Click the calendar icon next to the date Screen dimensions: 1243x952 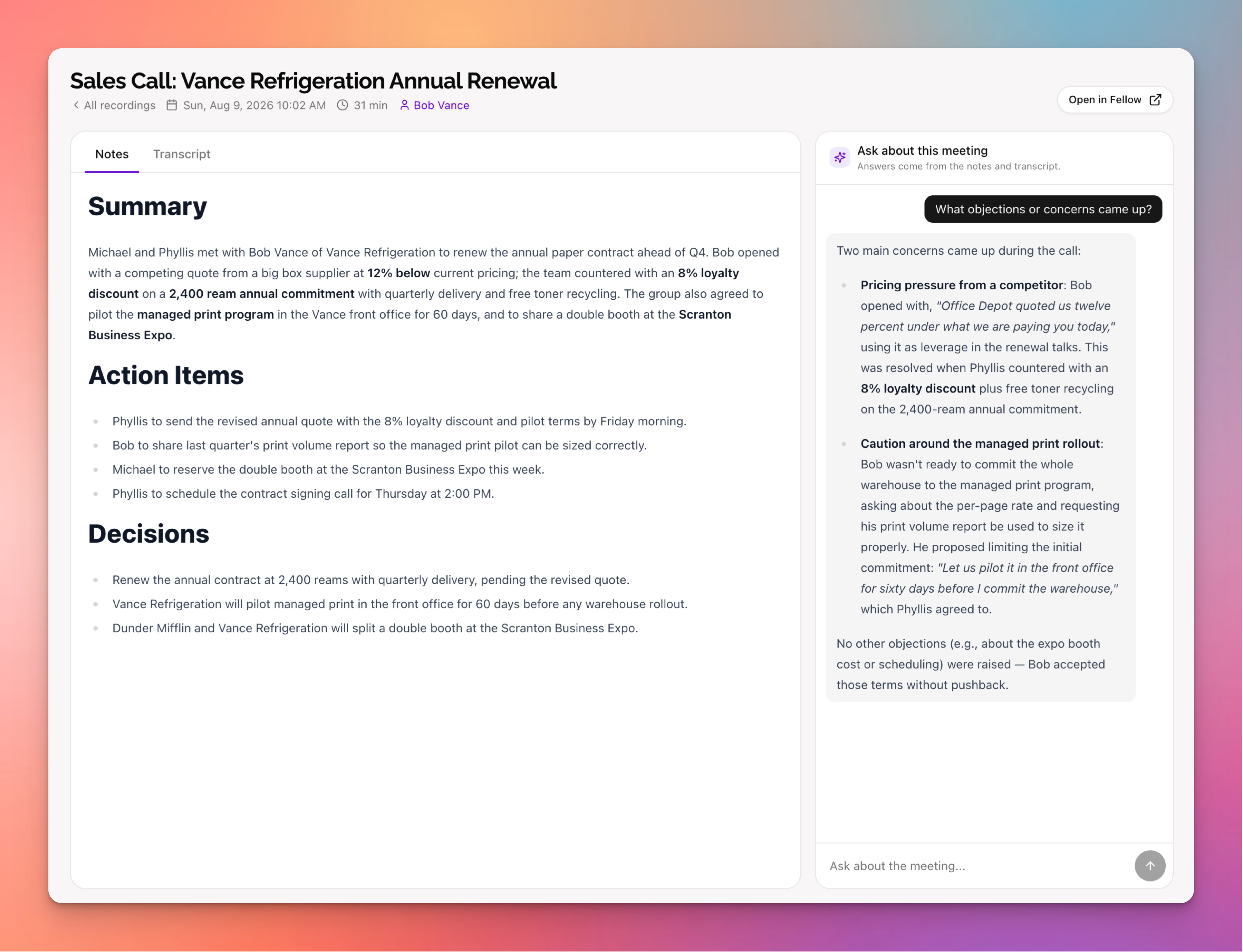pos(172,105)
